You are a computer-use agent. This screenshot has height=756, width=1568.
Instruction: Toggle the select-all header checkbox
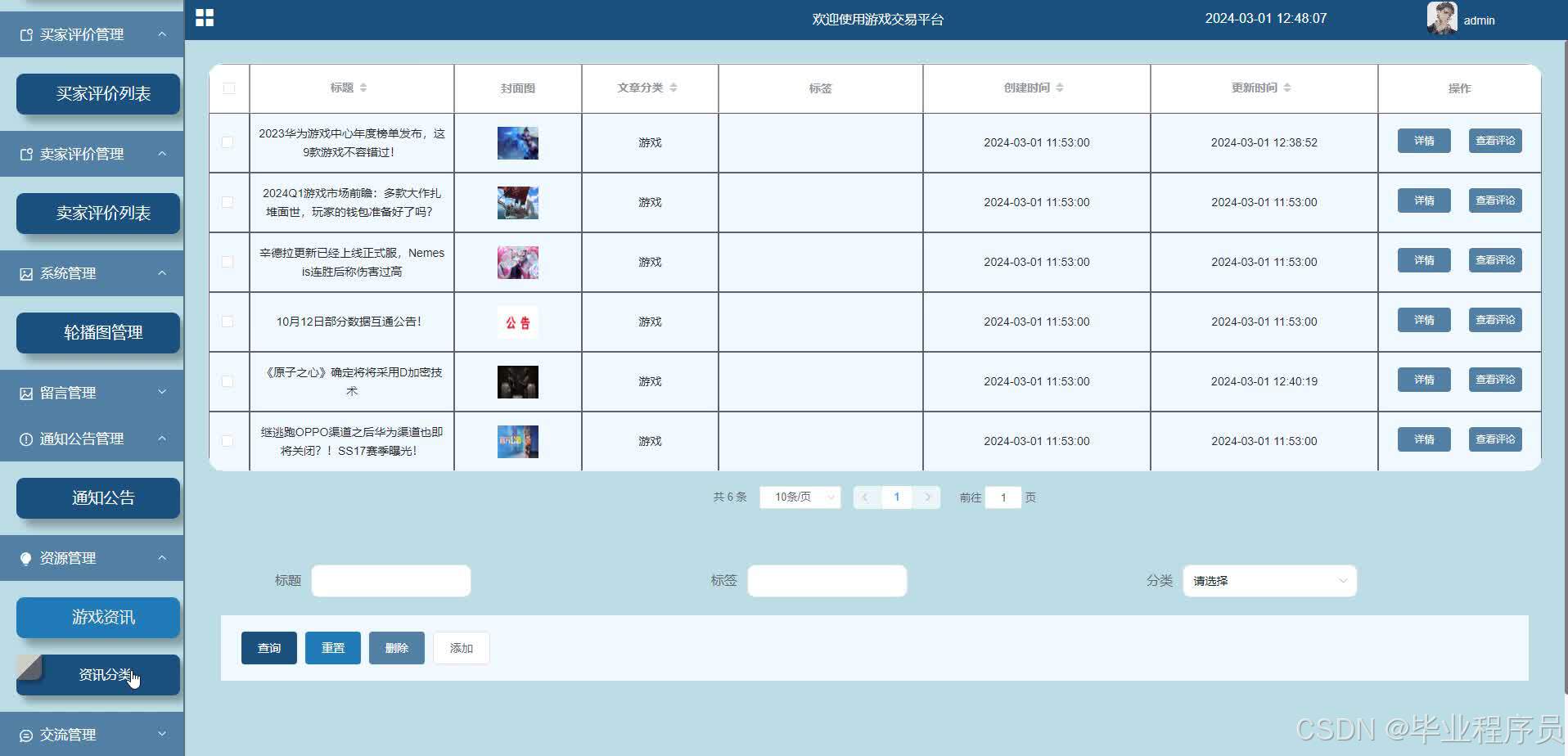pyautogui.click(x=229, y=88)
